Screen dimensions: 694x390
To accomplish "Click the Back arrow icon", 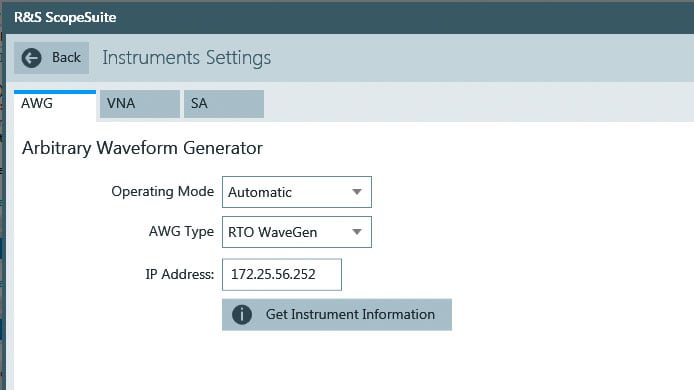I will click(31, 58).
